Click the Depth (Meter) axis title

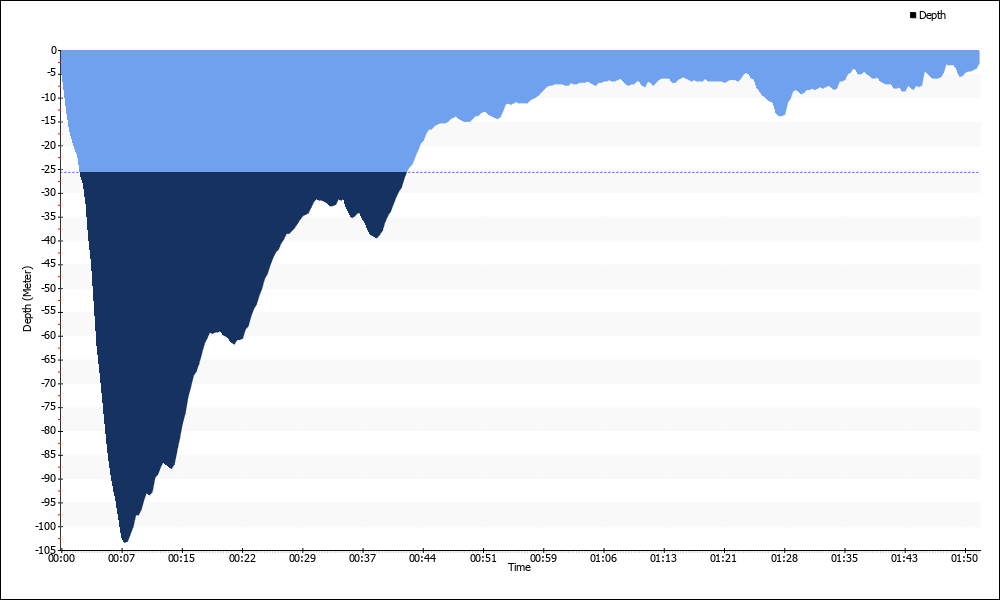tap(27, 299)
